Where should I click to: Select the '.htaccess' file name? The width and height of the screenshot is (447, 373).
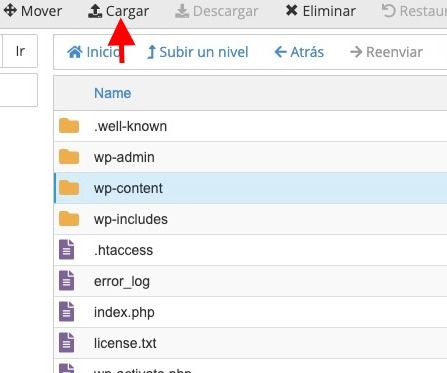(123, 250)
